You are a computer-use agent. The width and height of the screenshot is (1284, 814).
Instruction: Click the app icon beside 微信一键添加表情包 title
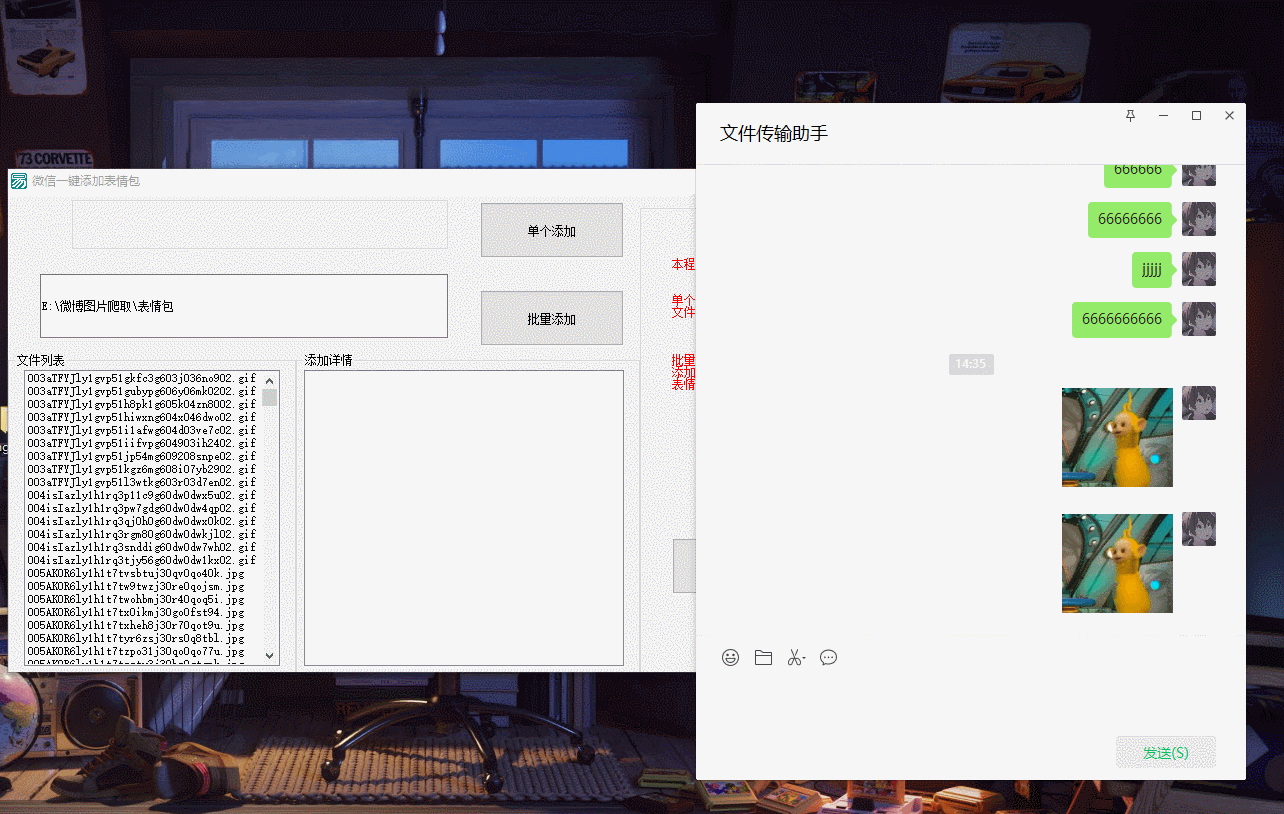(x=18, y=181)
